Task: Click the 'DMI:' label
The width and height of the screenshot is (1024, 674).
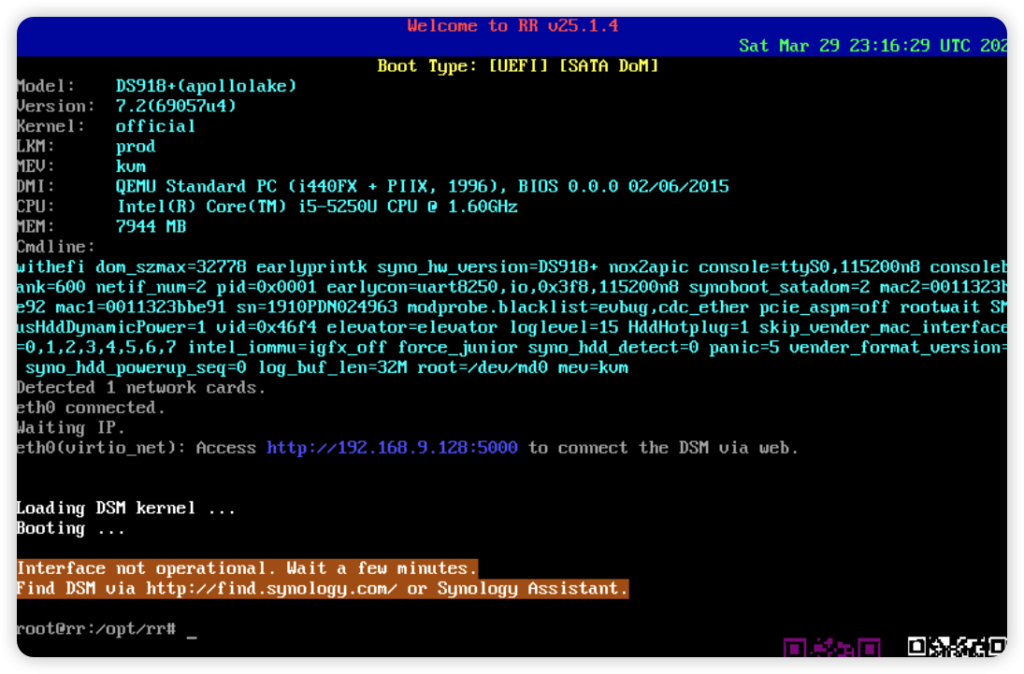Action: tap(36, 187)
